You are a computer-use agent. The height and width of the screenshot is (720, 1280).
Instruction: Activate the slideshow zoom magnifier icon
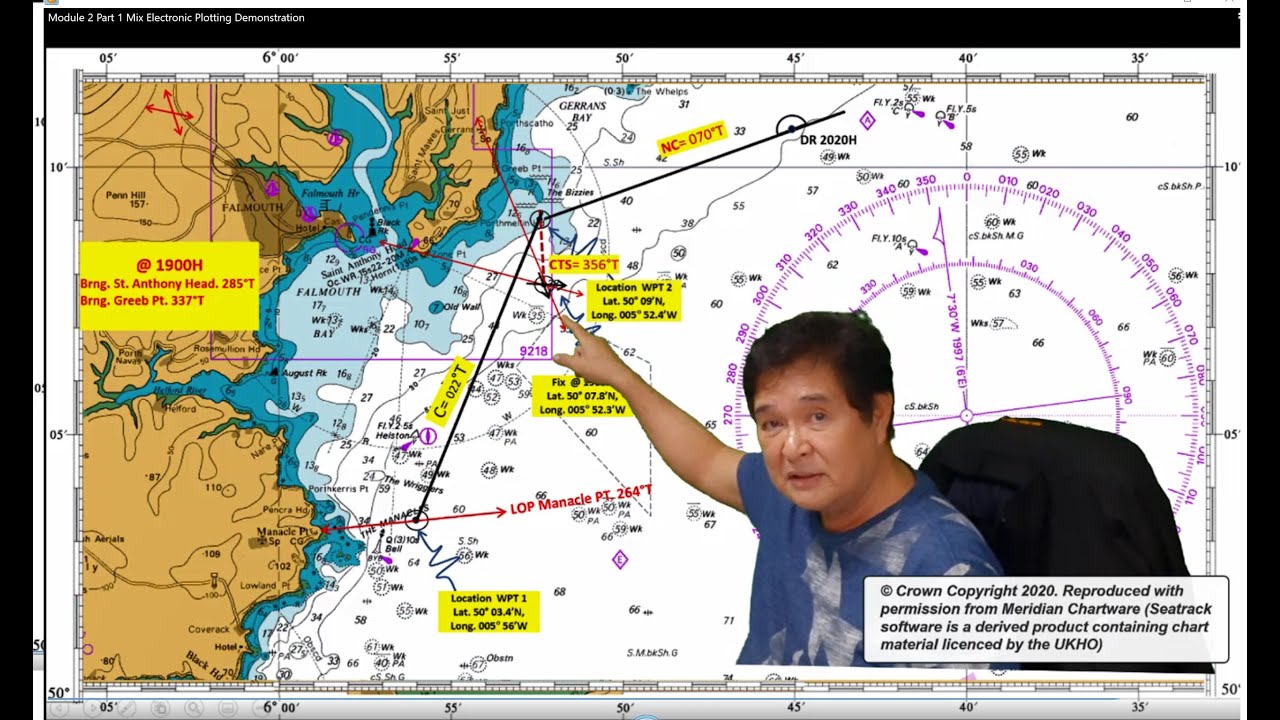click(x=194, y=708)
